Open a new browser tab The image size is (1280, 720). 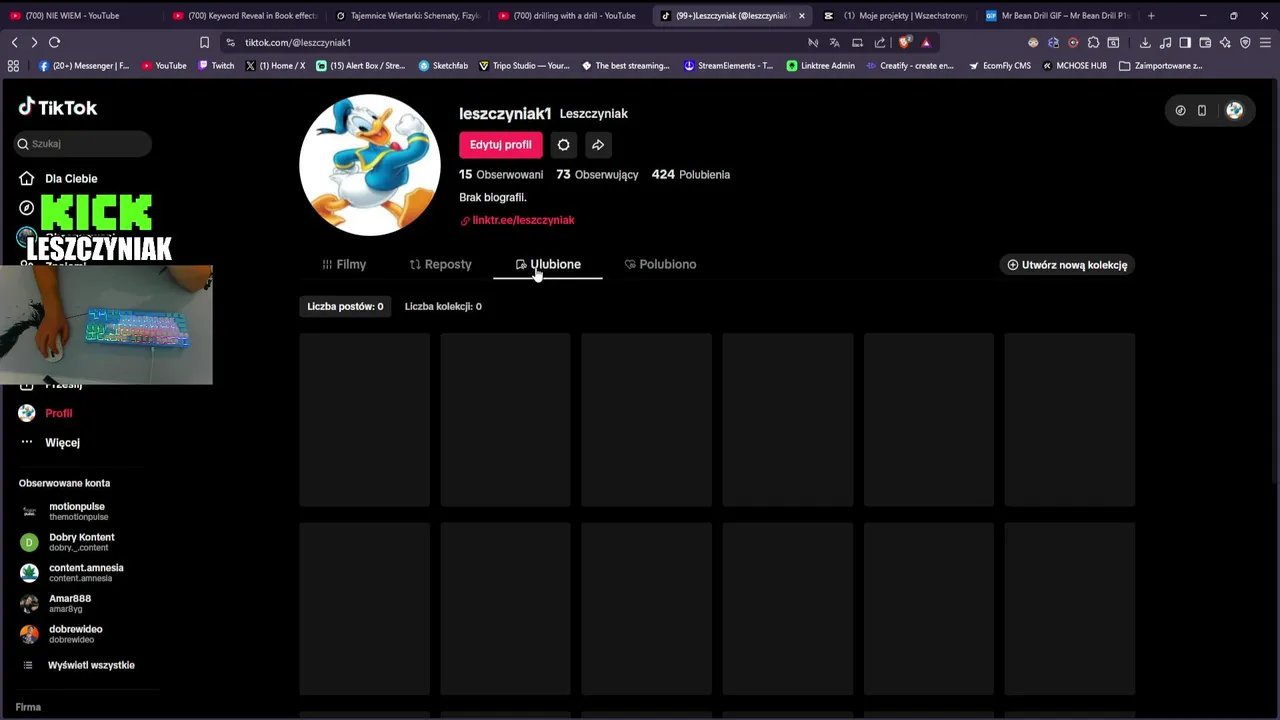pos(1151,15)
